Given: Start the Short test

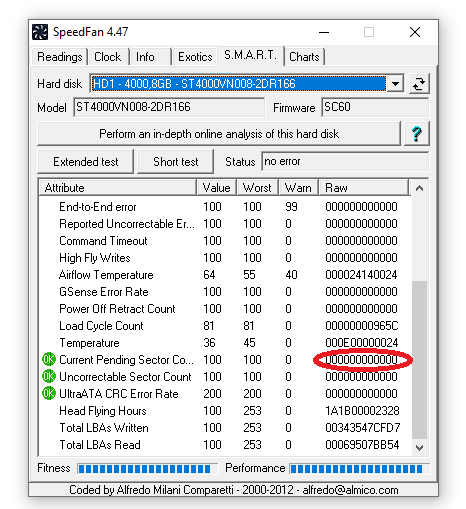Looking at the screenshot, I should coord(175,162).
